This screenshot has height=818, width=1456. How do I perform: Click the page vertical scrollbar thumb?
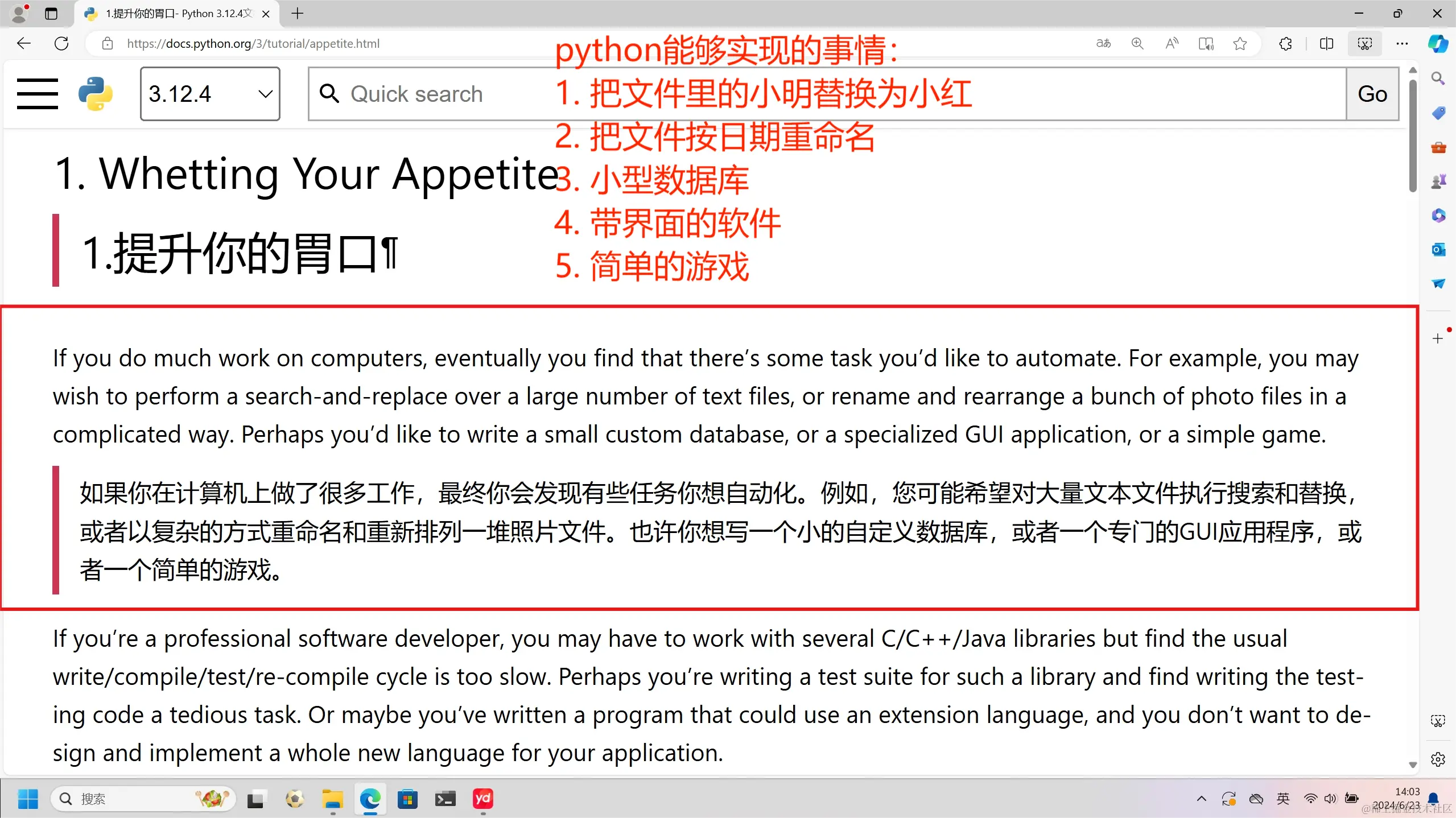(x=1412, y=137)
